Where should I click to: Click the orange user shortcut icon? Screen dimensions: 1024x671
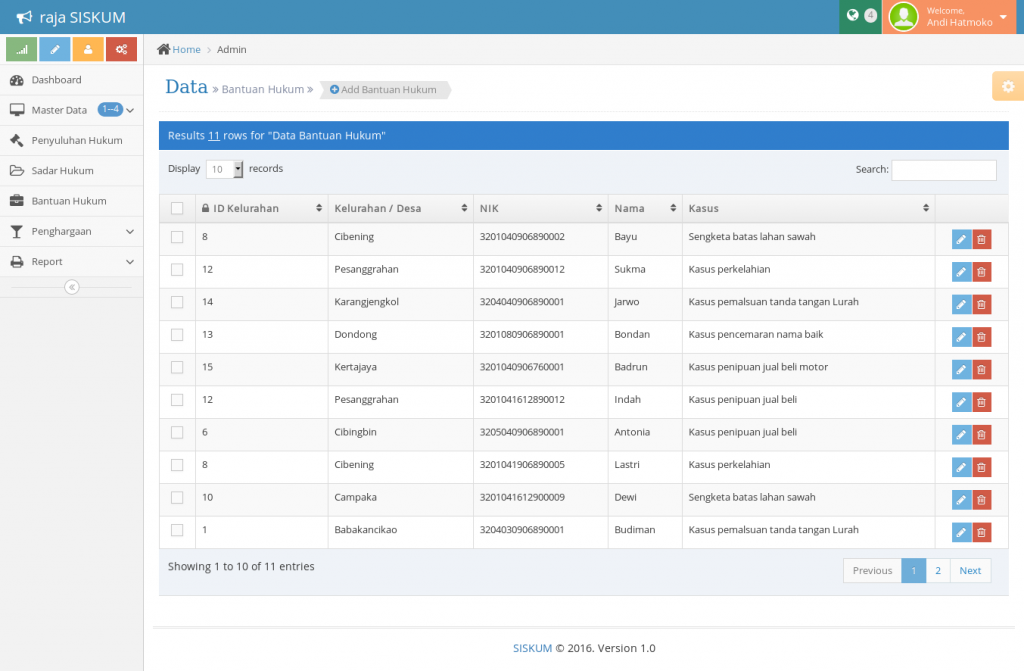tap(88, 49)
